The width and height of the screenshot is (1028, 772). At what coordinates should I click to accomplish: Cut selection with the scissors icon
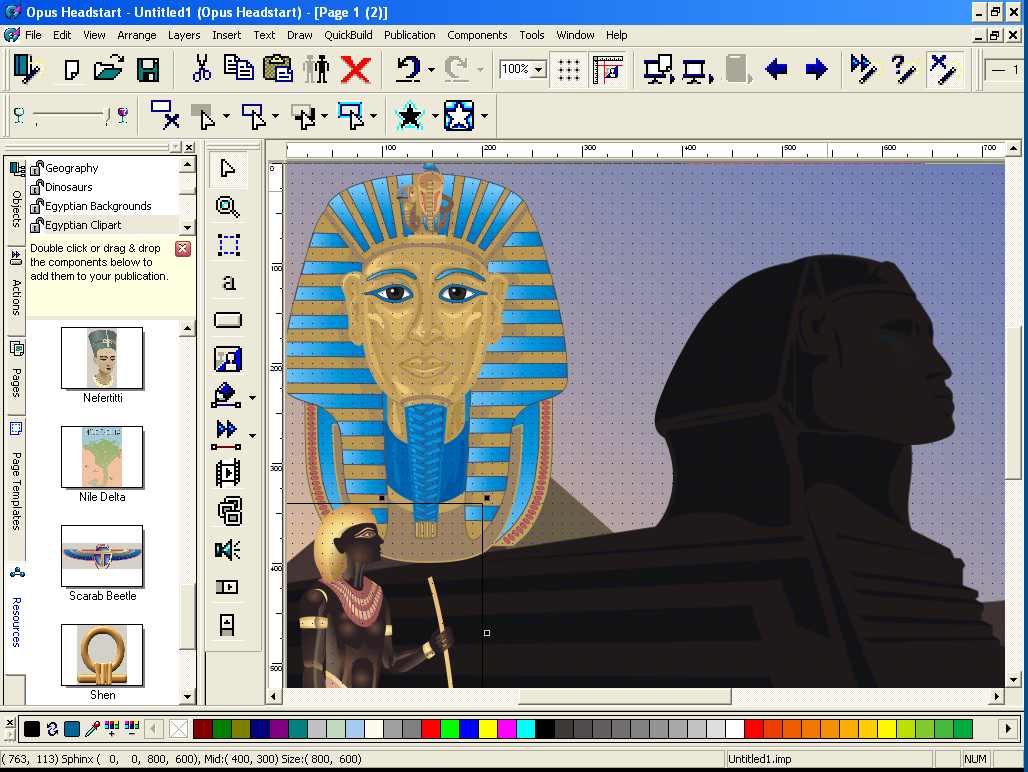pos(201,69)
